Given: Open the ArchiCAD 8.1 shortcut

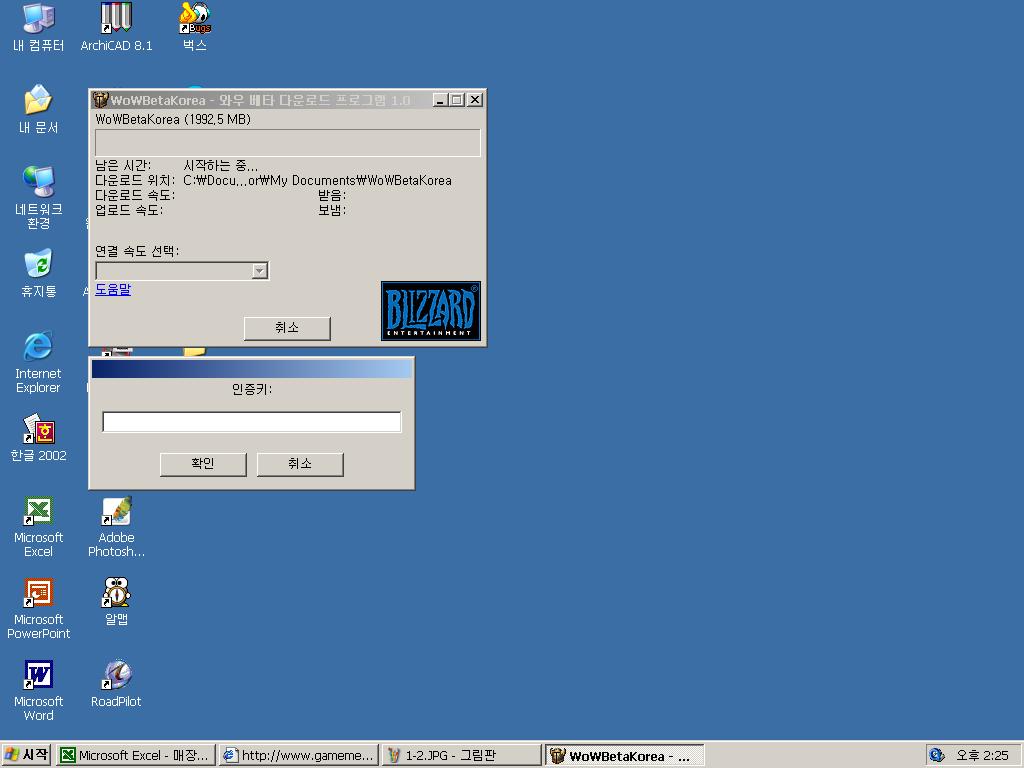Looking at the screenshot, I should (116, 19).
